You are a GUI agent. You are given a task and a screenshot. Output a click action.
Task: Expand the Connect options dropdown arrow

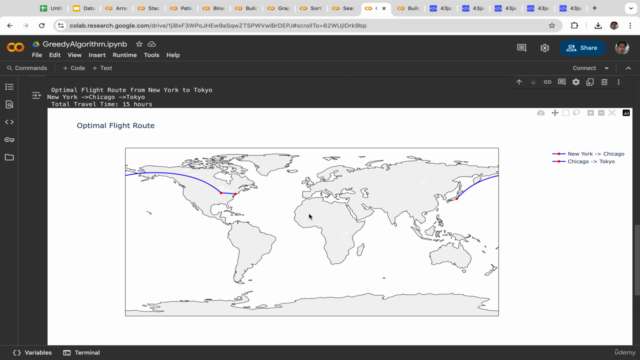point(607,68)
